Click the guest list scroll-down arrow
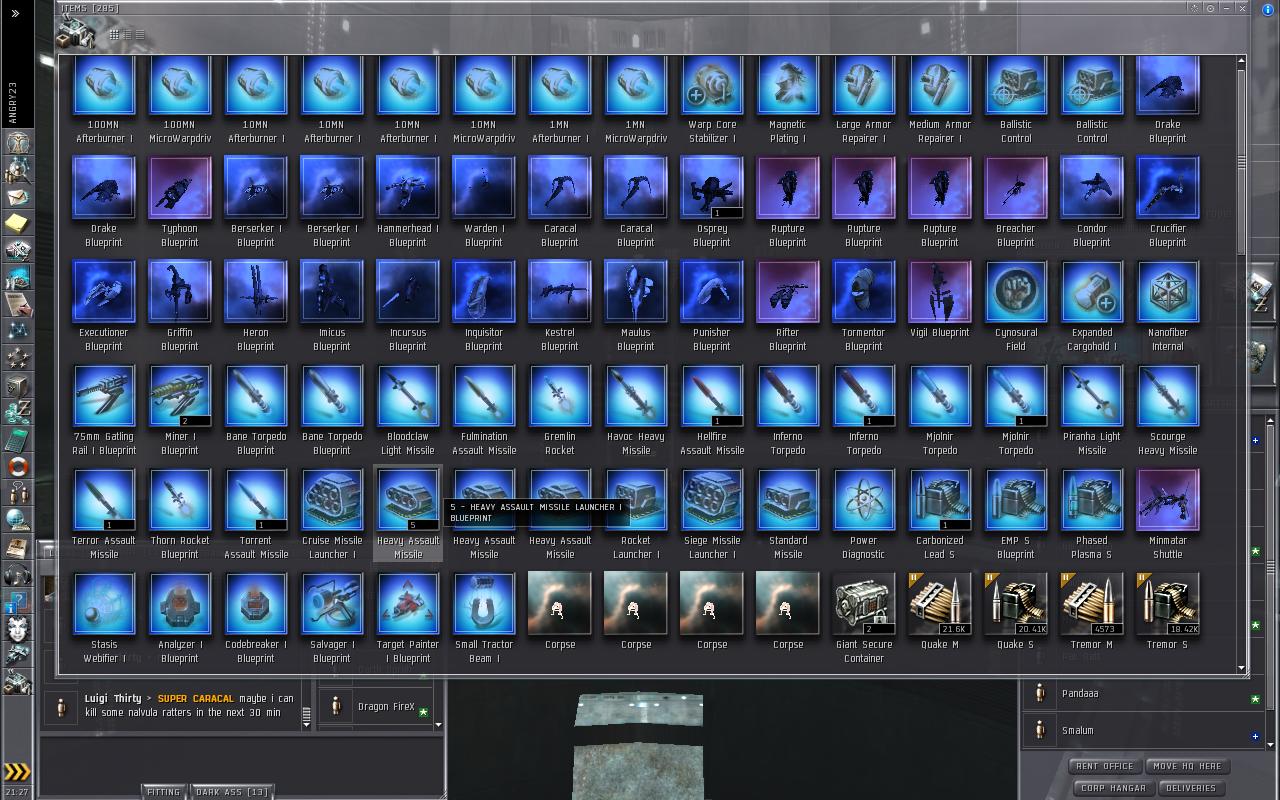This screenshot has height=800, width=1280. [1271, 744]
